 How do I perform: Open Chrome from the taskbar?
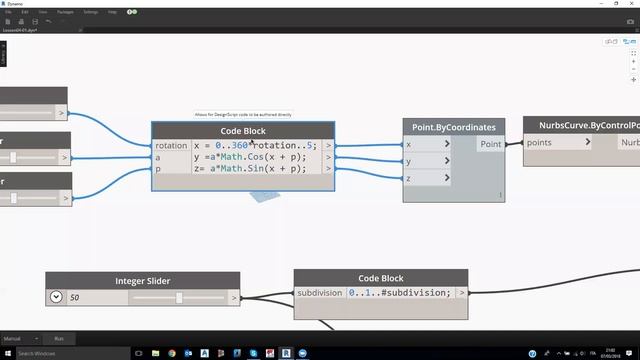172,353
